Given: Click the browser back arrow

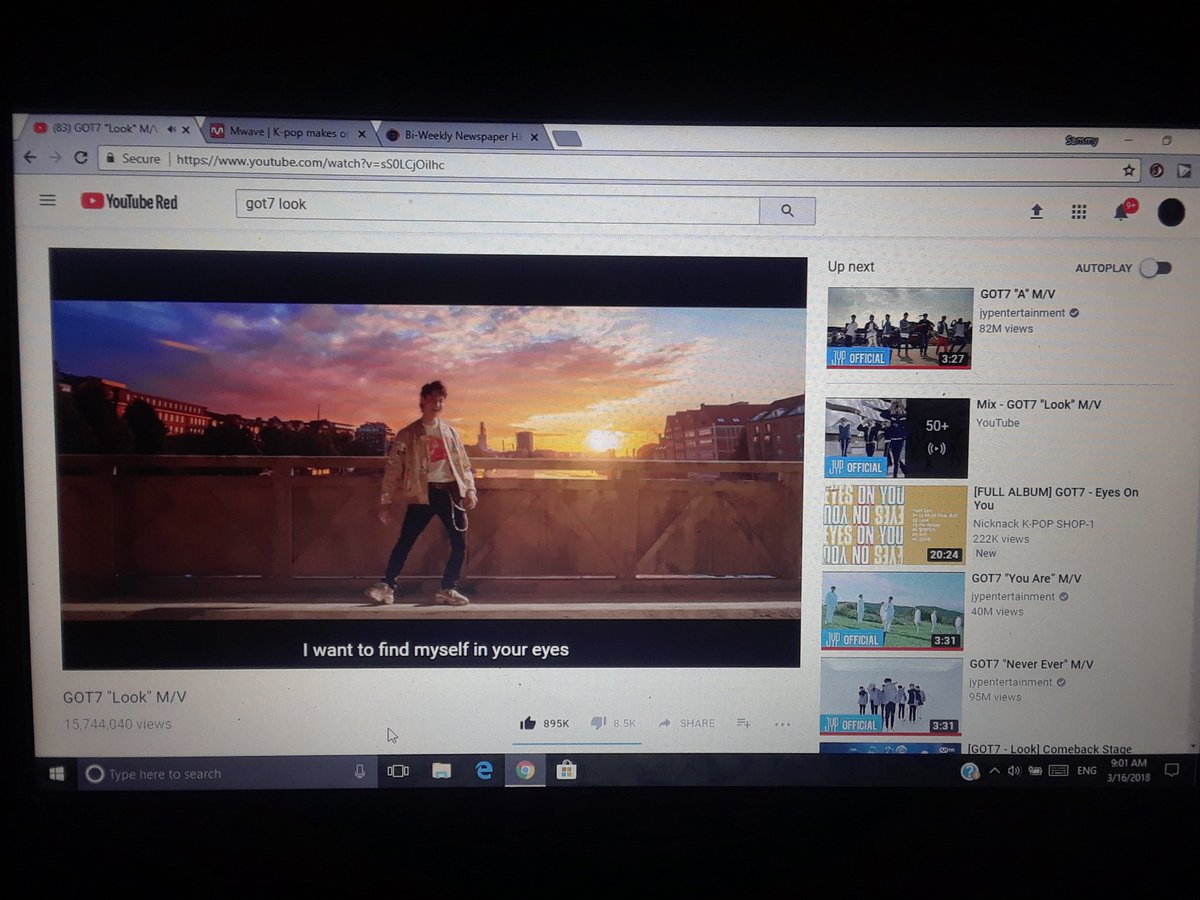Looking at the screenshot, I should 30,157.
